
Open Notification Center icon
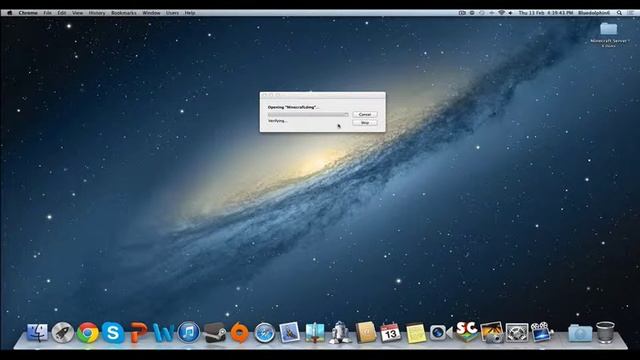(631, 13)
